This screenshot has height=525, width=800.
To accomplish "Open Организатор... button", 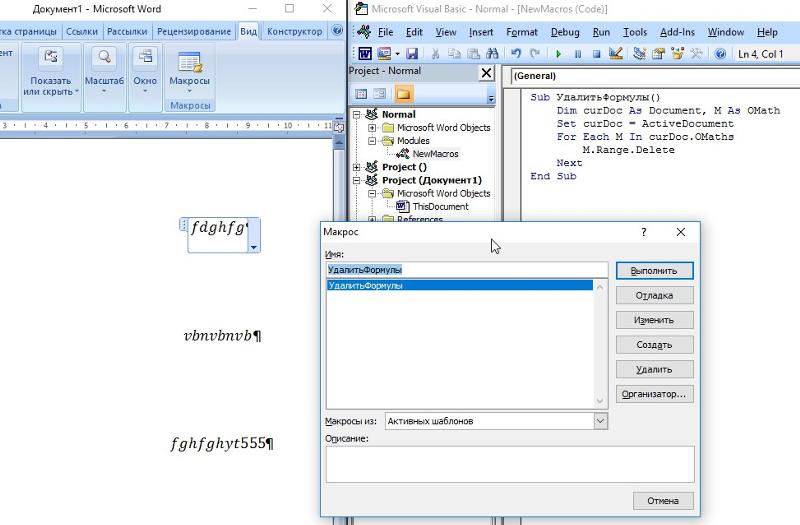I will 654,394.
